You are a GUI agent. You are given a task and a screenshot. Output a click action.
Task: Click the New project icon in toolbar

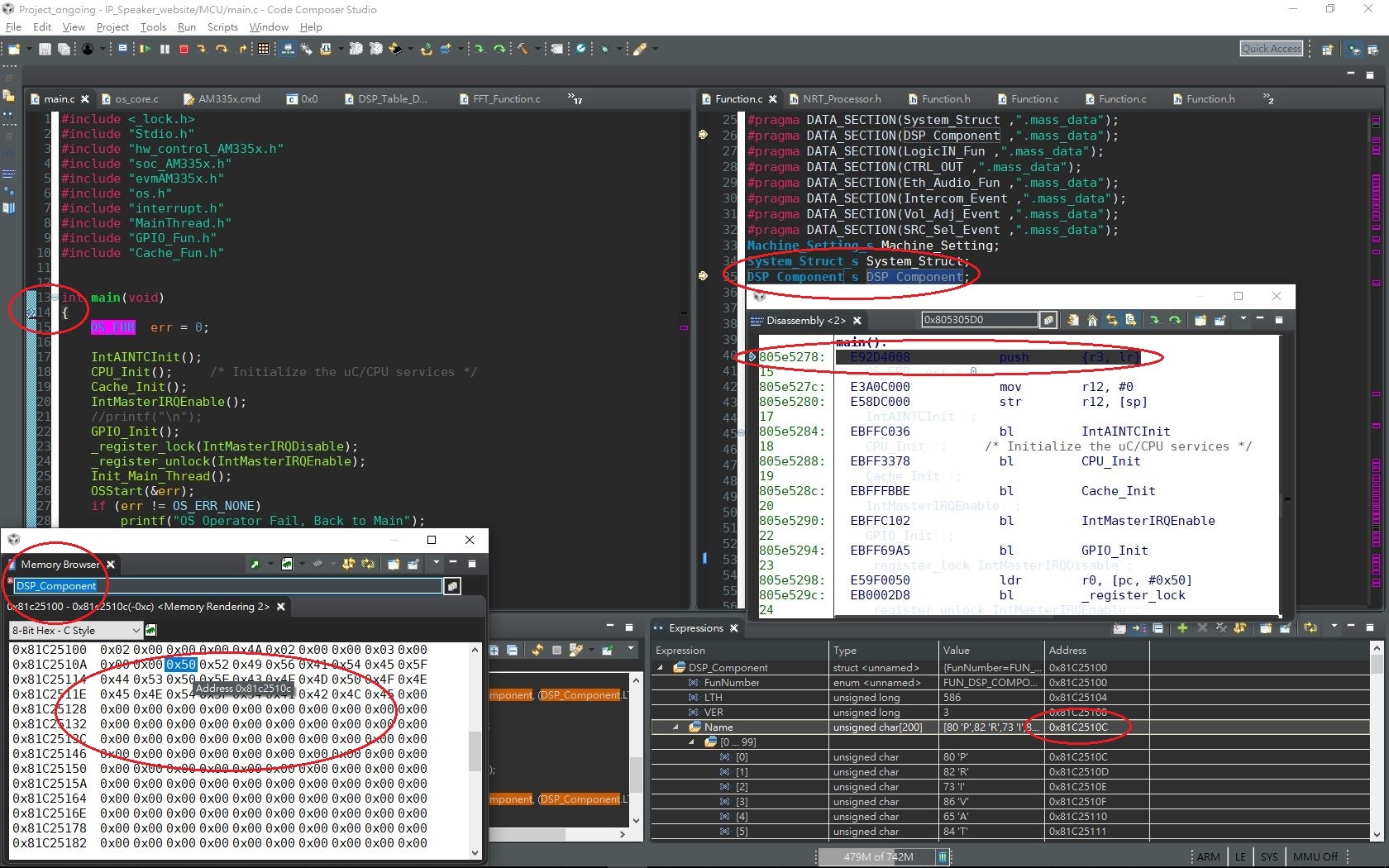(14, 50)
